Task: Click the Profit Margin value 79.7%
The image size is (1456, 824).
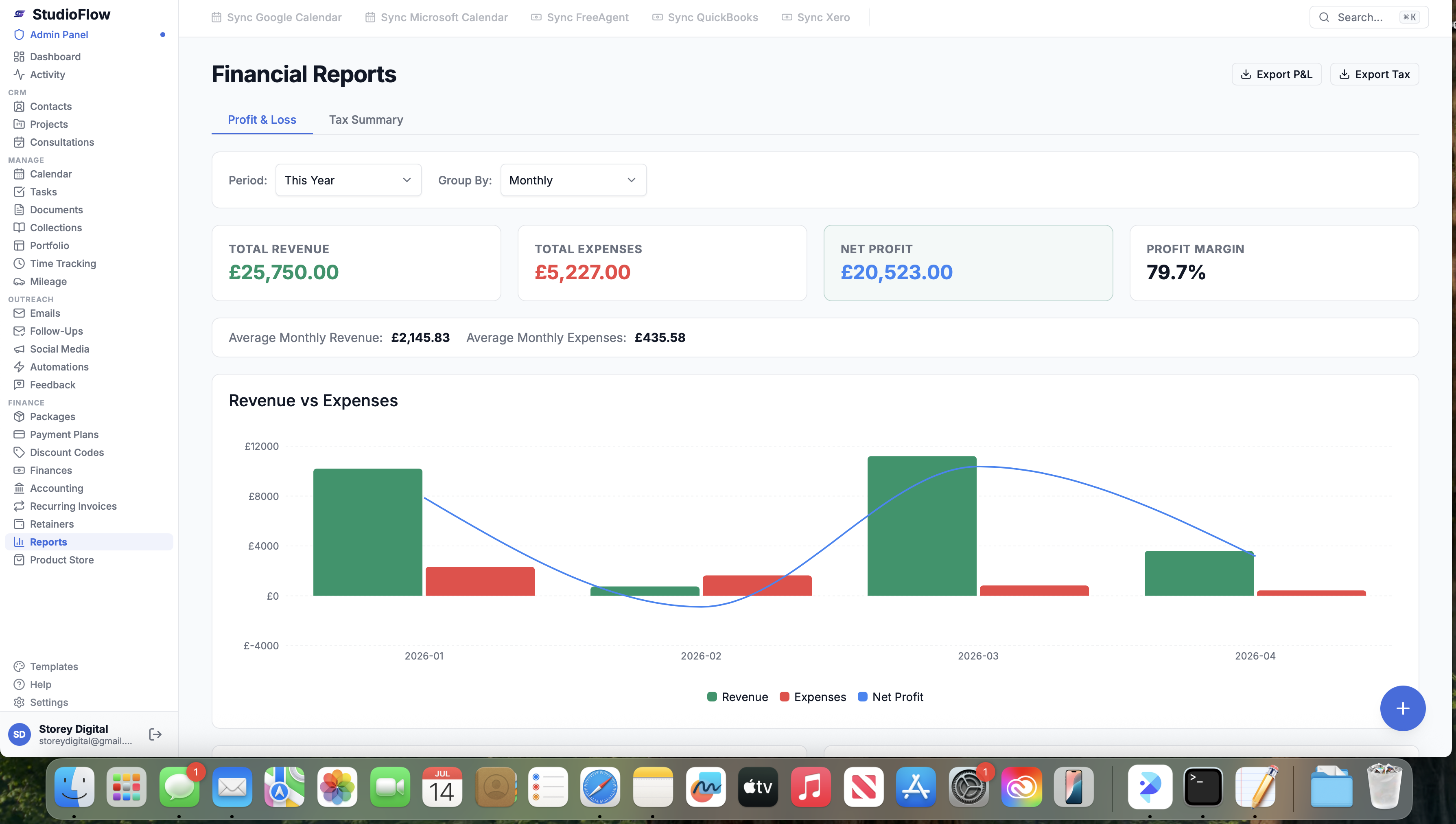Action: click(x=1176, y=272)
